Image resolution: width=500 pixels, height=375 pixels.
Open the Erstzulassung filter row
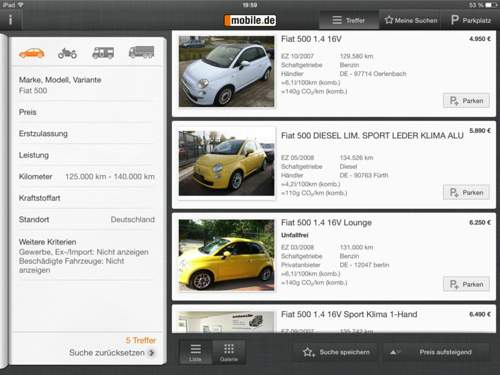[x=87, y=133]
